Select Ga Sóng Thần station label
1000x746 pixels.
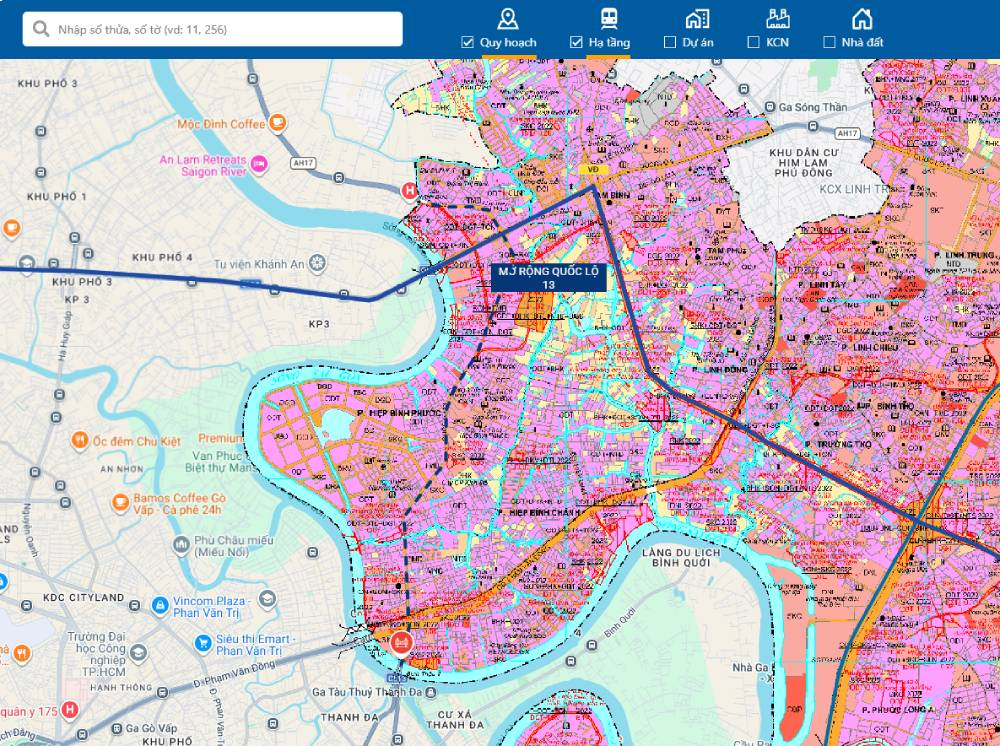812,107
